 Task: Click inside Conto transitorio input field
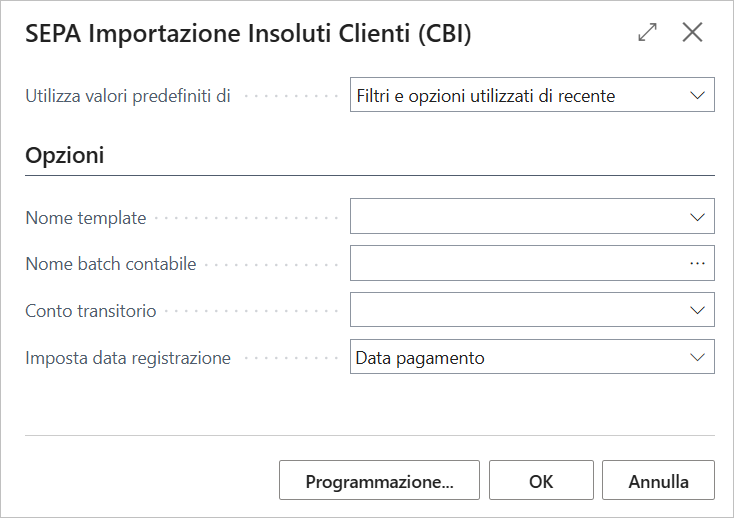(x=515, y=310)
